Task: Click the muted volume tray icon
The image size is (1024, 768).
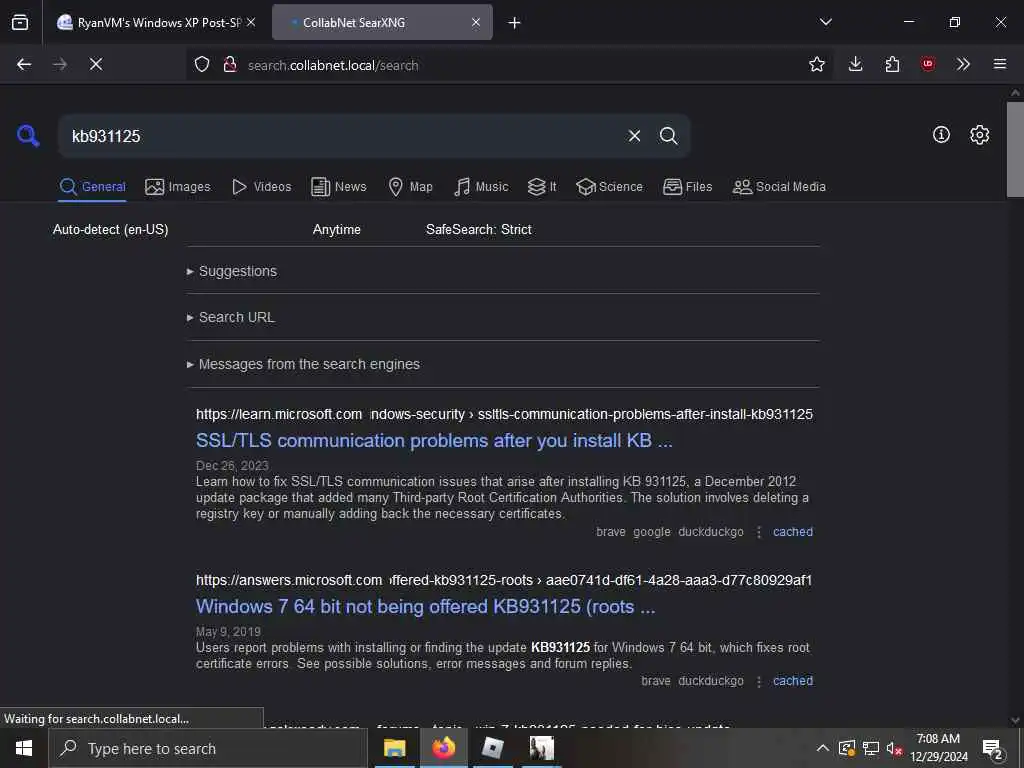Action: [894, 748]
